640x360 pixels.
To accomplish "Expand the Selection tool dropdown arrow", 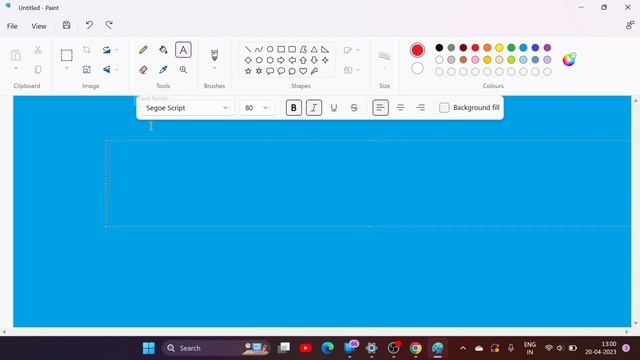I will pos(67,69).
